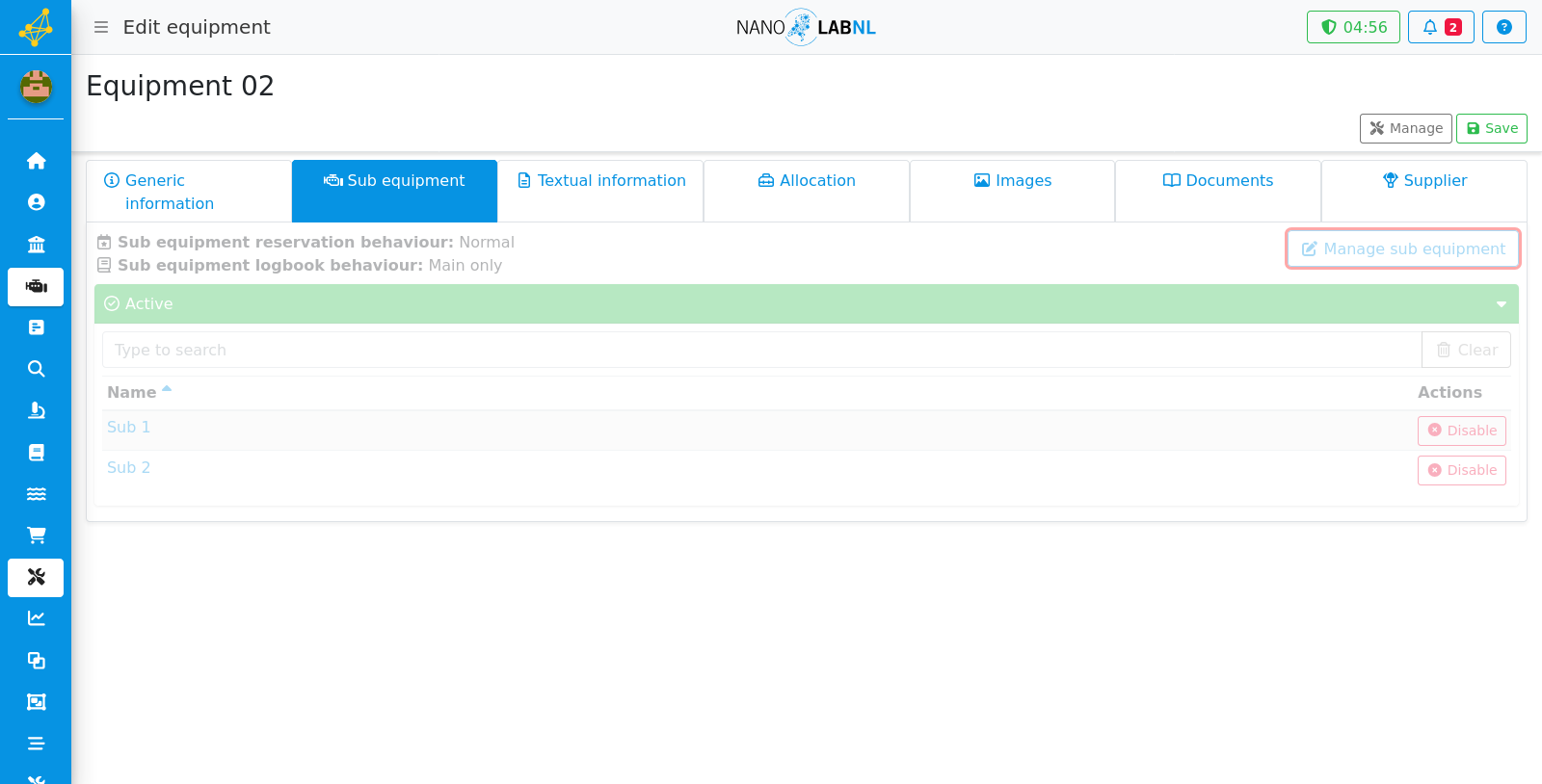The width and height of the screenshot is (1542, 784).
Task: Click Manage sub equipment button
Action: click(x=1403, y=248)
